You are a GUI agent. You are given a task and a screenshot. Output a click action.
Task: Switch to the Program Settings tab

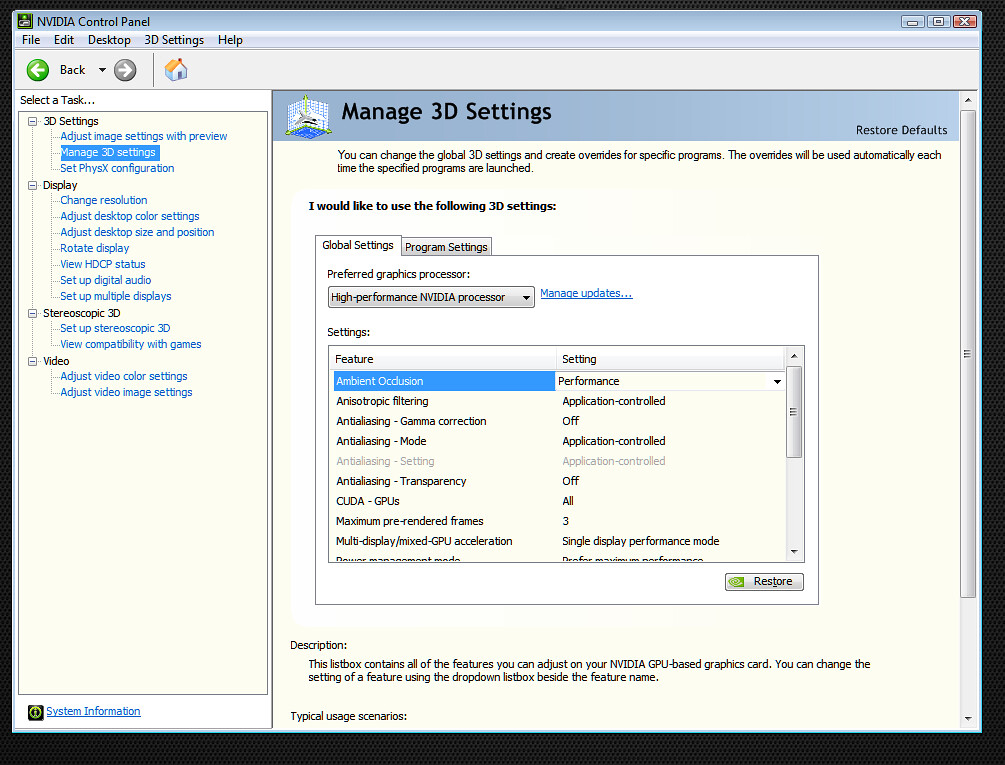coord(446,247)
